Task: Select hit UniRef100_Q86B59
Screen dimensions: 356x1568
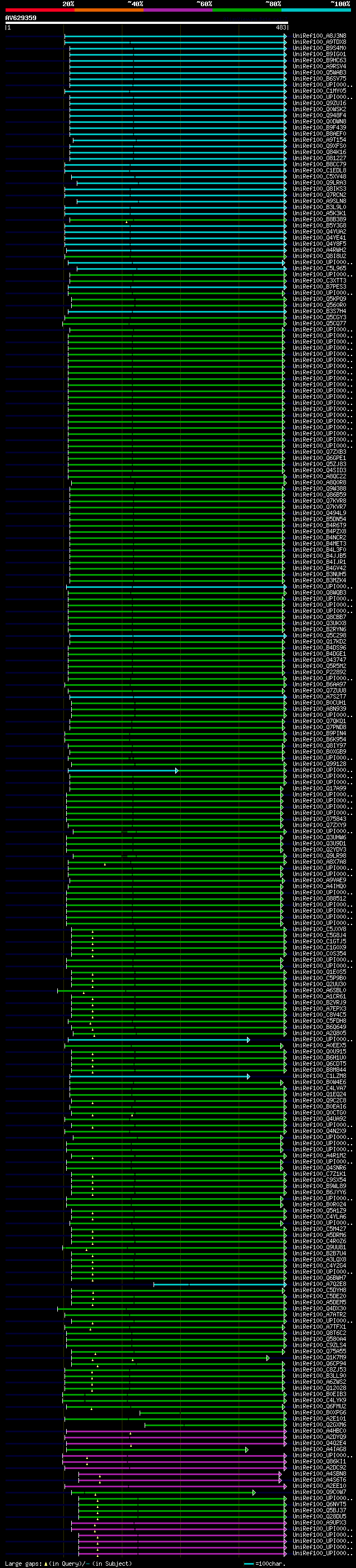Action: pos(319,495)
